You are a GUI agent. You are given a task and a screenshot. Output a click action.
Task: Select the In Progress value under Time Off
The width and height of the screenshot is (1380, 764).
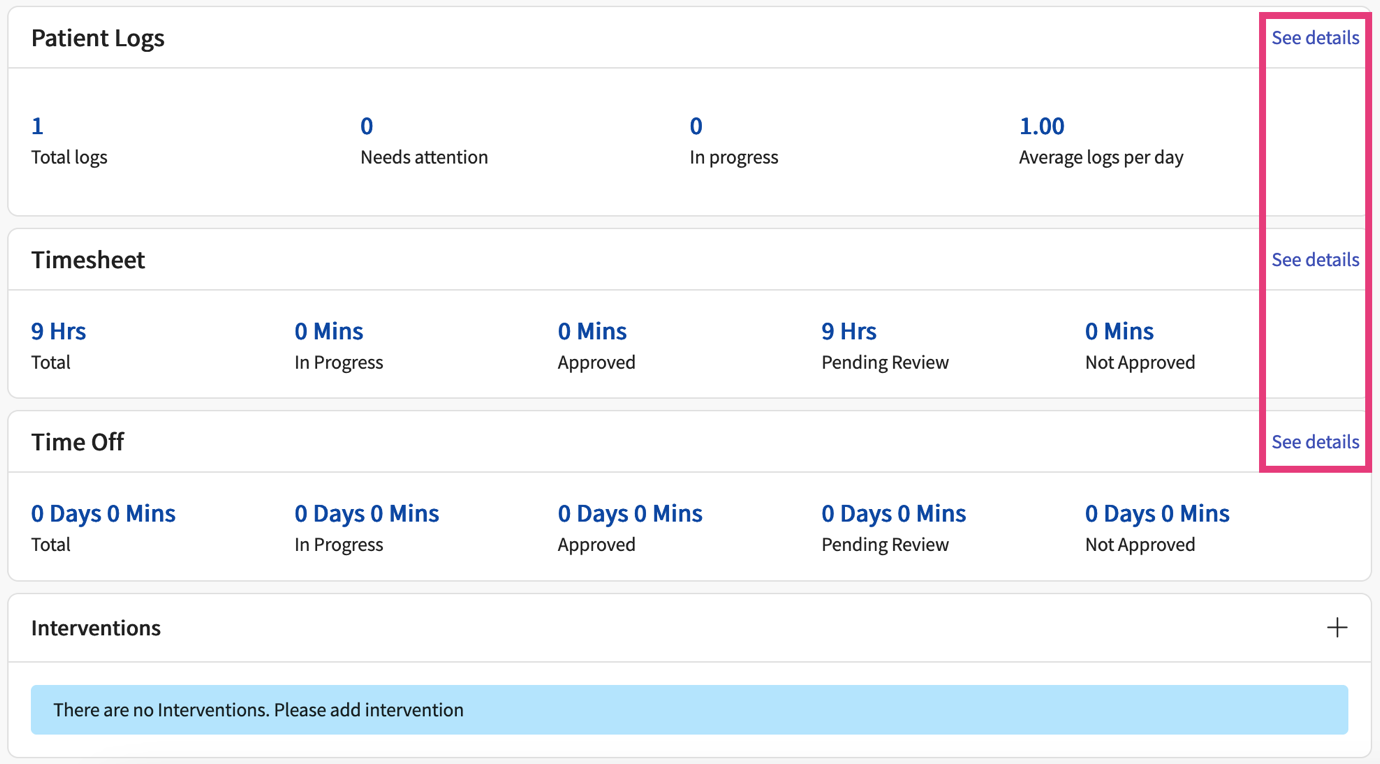[367, 513]
